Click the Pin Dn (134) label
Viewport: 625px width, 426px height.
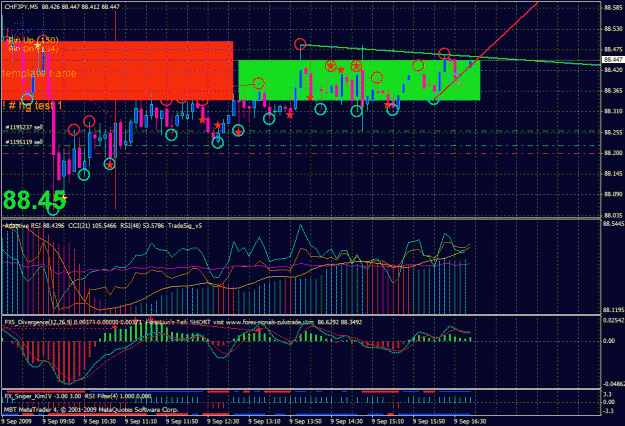coord(33,48)
